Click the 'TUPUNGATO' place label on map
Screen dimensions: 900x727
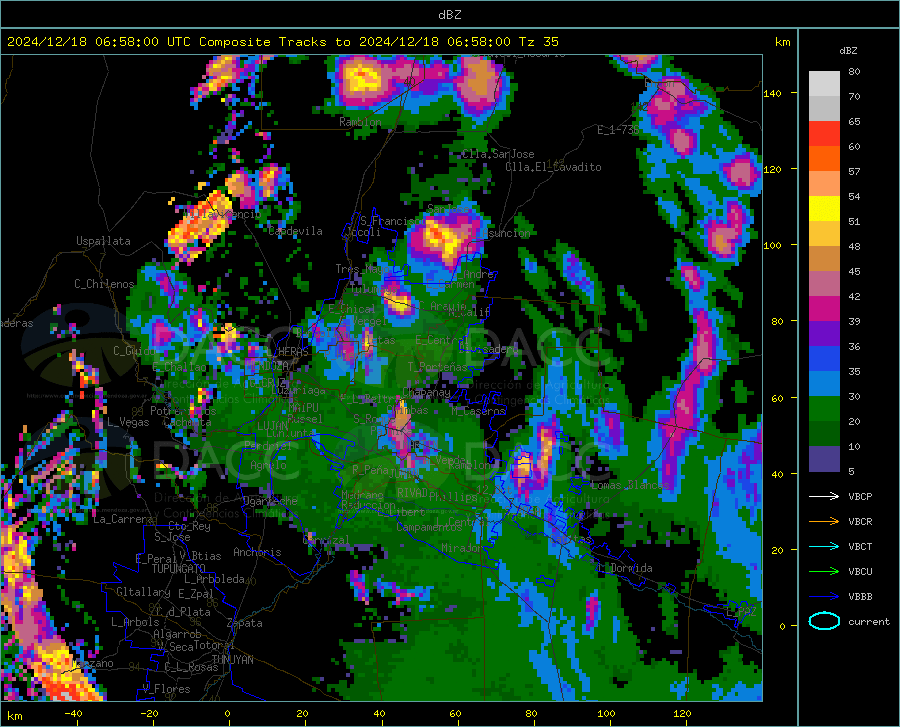click(179, 569)
